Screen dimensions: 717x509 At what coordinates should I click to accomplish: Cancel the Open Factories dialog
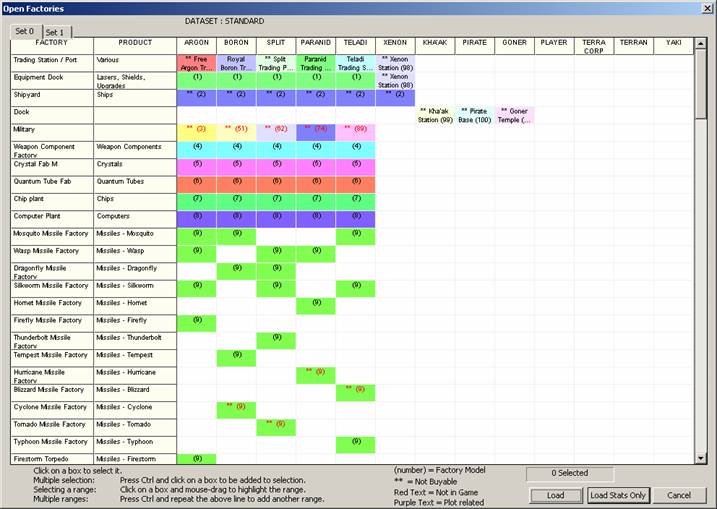[x=679, y=495]
